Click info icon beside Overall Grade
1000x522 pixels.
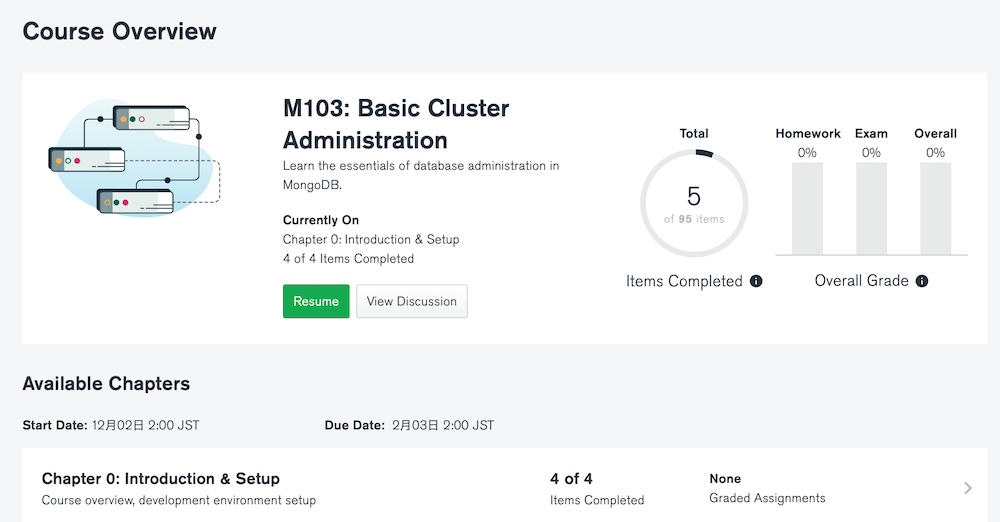(x=922, y=281)
